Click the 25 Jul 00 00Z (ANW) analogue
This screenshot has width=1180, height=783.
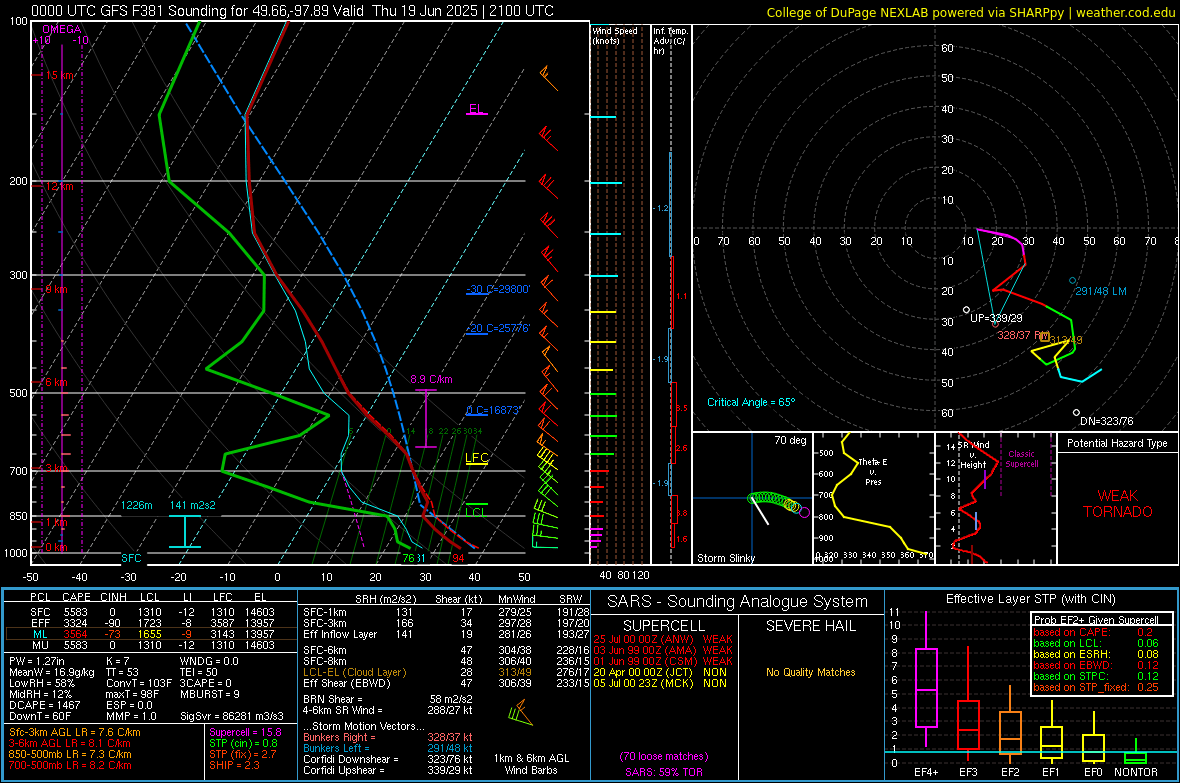point(663,639)
